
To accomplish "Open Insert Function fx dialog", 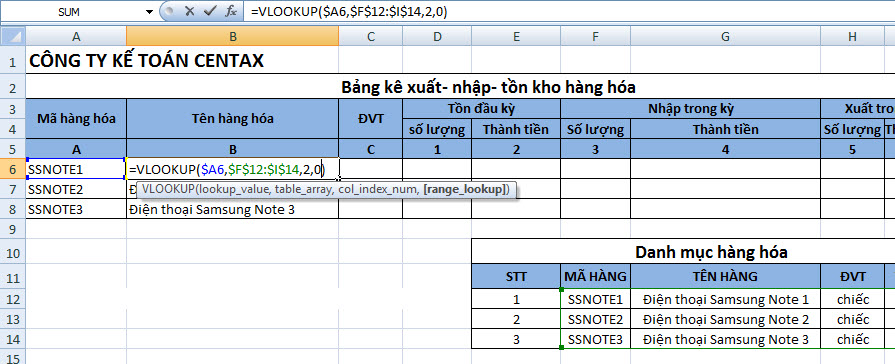I will point(231,11).
